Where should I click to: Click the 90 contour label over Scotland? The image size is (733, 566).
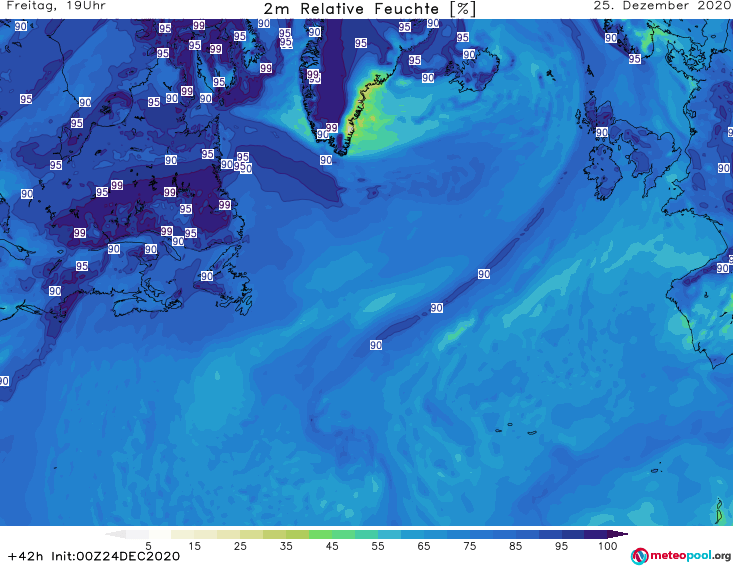click(x=602, y=132)
